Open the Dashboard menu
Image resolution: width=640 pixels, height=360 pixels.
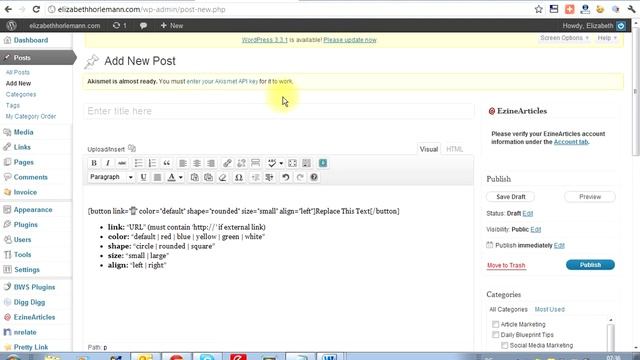point(31,40)
